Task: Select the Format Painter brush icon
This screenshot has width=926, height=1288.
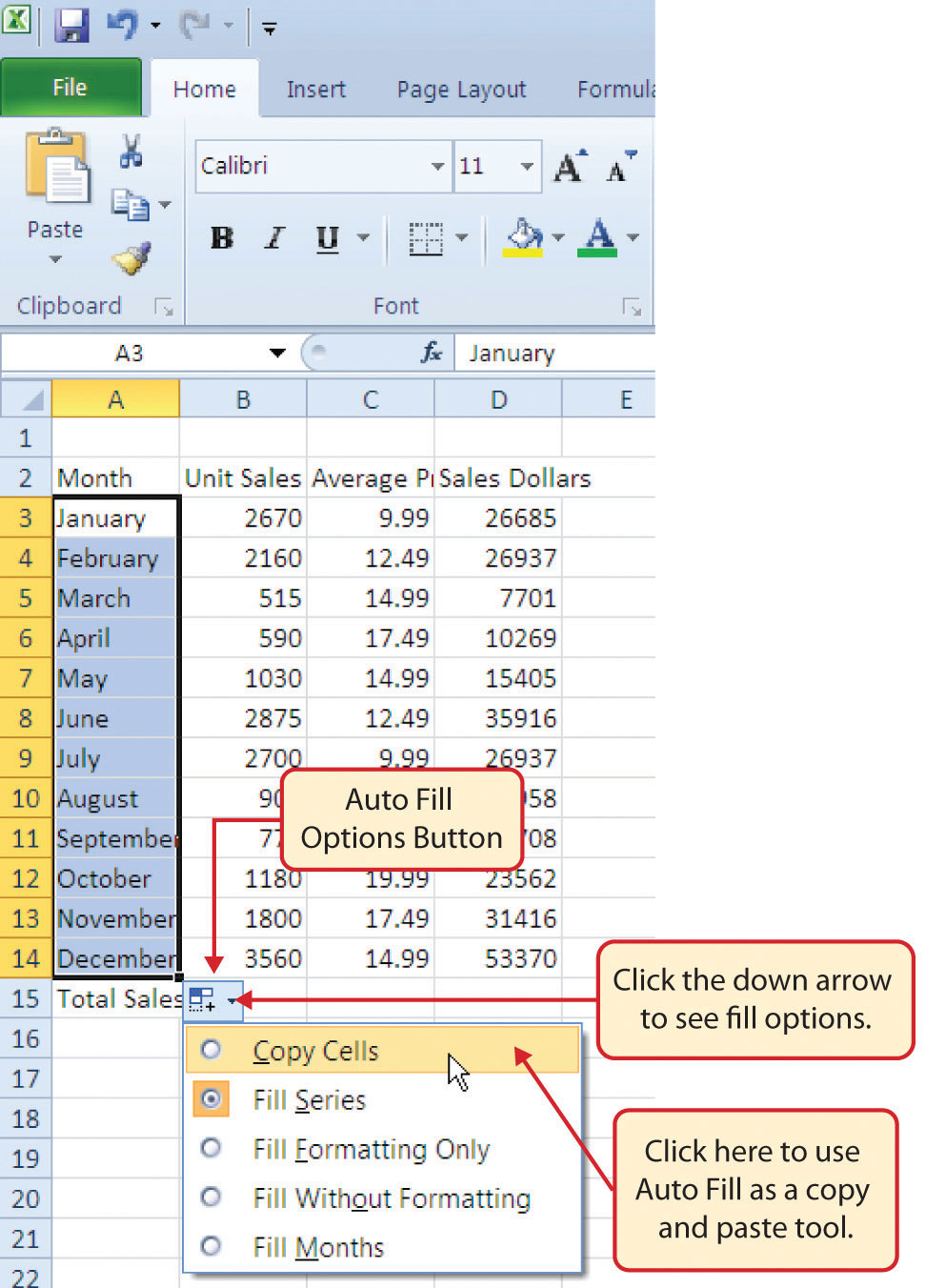Action: 131,257
